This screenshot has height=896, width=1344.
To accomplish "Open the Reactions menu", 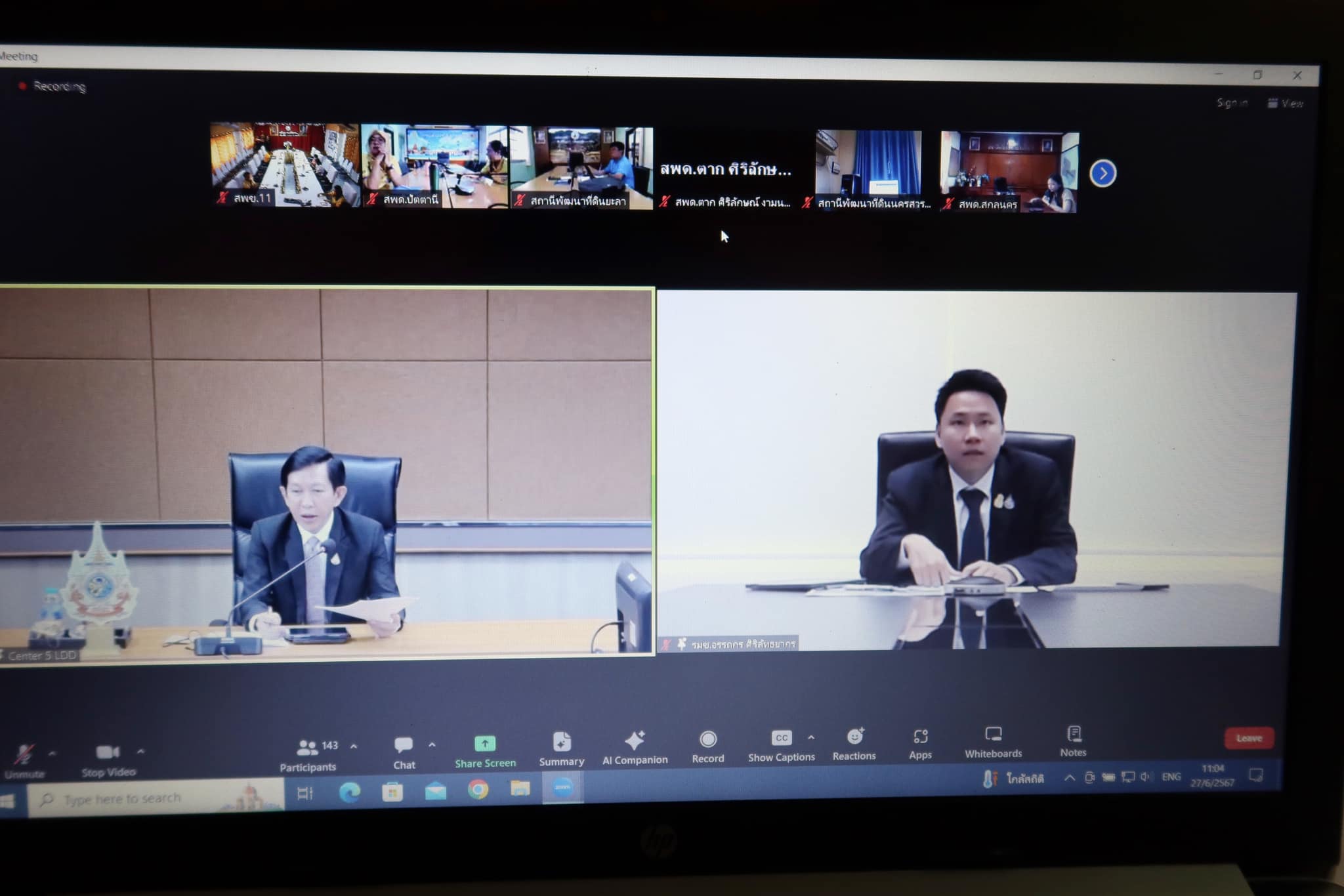I will pos(854,737).
